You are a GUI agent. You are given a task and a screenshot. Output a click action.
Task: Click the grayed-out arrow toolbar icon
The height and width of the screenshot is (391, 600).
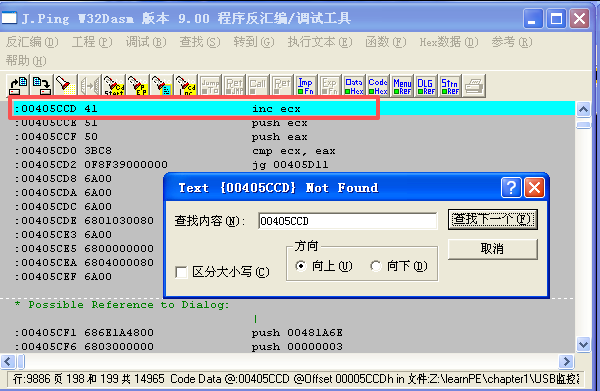pos(90,85)
